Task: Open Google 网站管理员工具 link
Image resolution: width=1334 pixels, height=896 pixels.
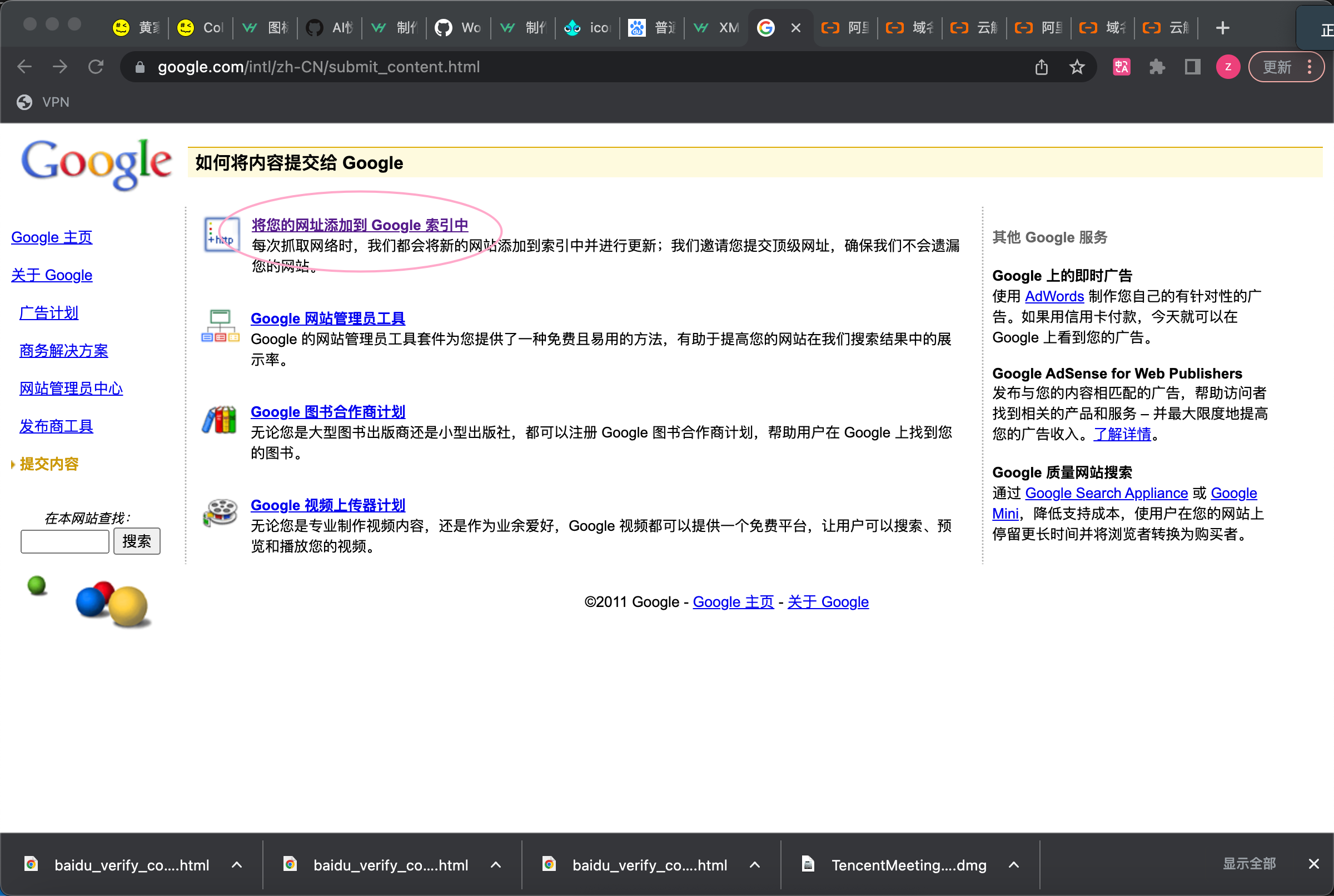Action: pos(328,318)
